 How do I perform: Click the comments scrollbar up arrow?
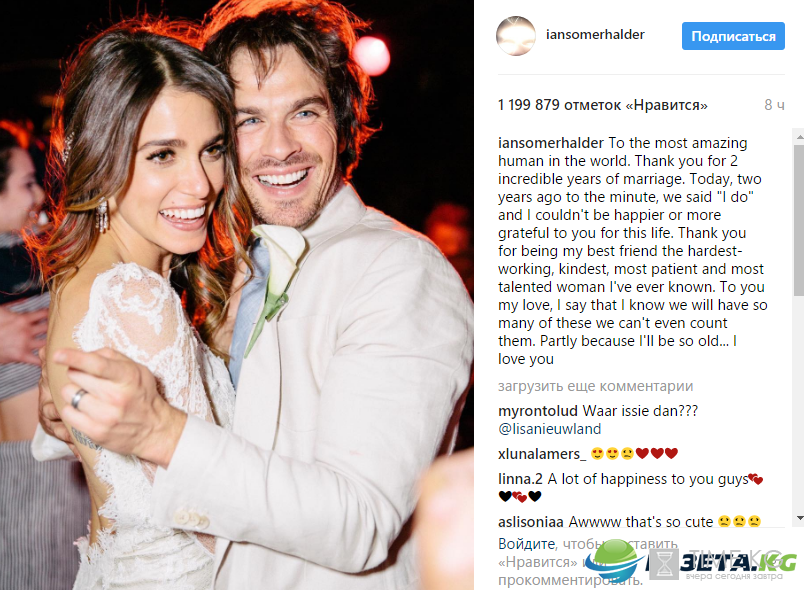point(799,137)
